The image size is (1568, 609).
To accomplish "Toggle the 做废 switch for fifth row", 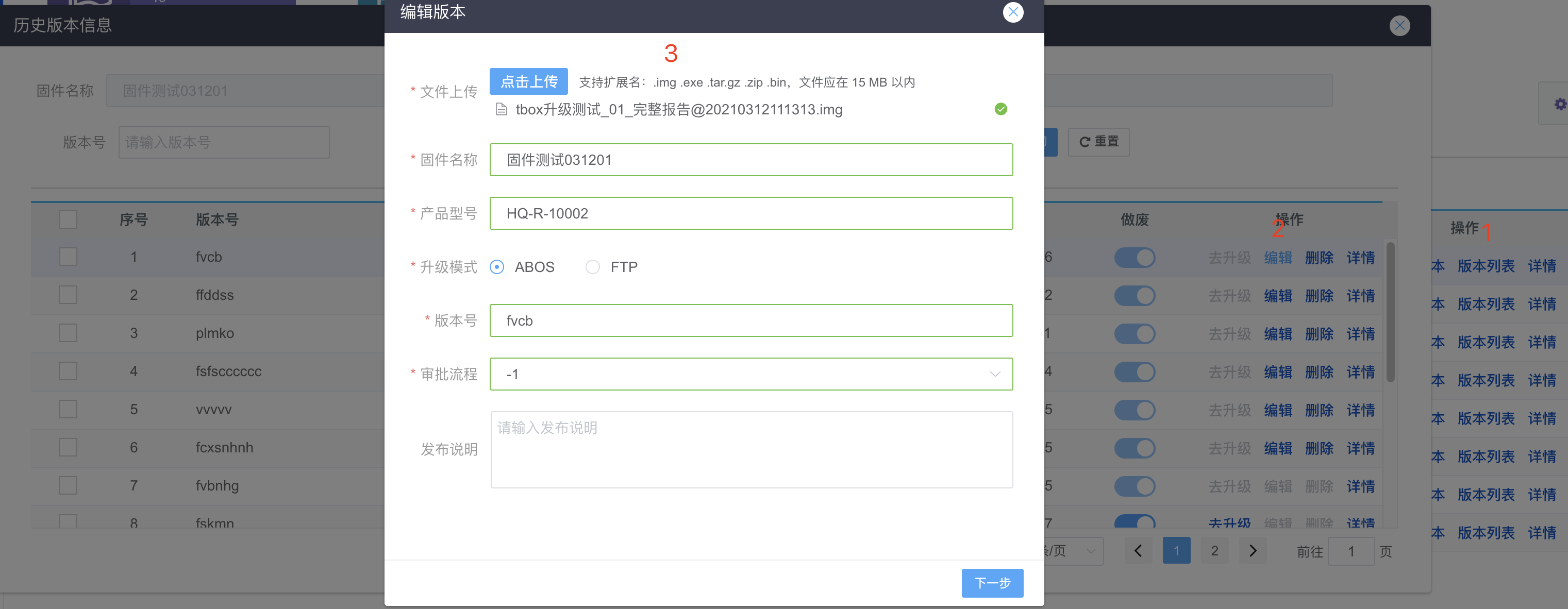I will 1135,410.
